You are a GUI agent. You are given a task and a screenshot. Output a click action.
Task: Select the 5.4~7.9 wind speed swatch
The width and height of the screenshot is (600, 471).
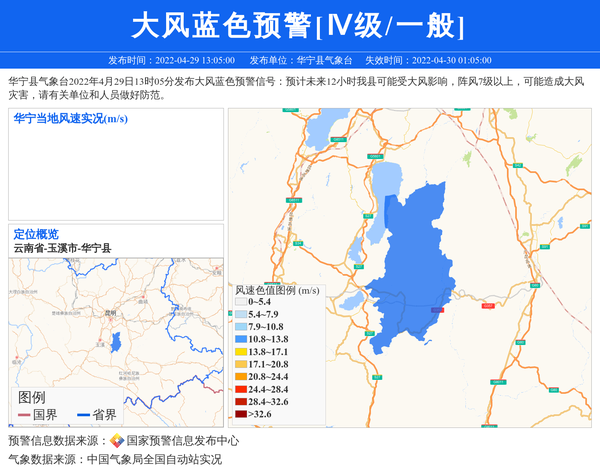tap(240, 314)
